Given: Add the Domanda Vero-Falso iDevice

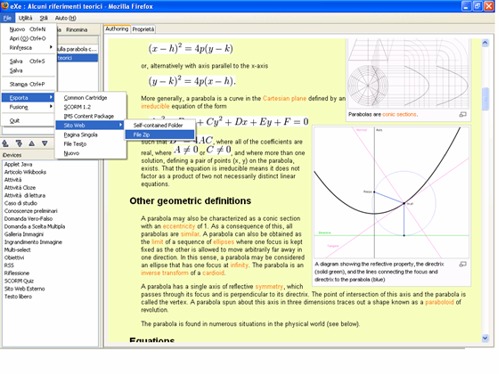Looking at the screenshot, I should point(28,219).
